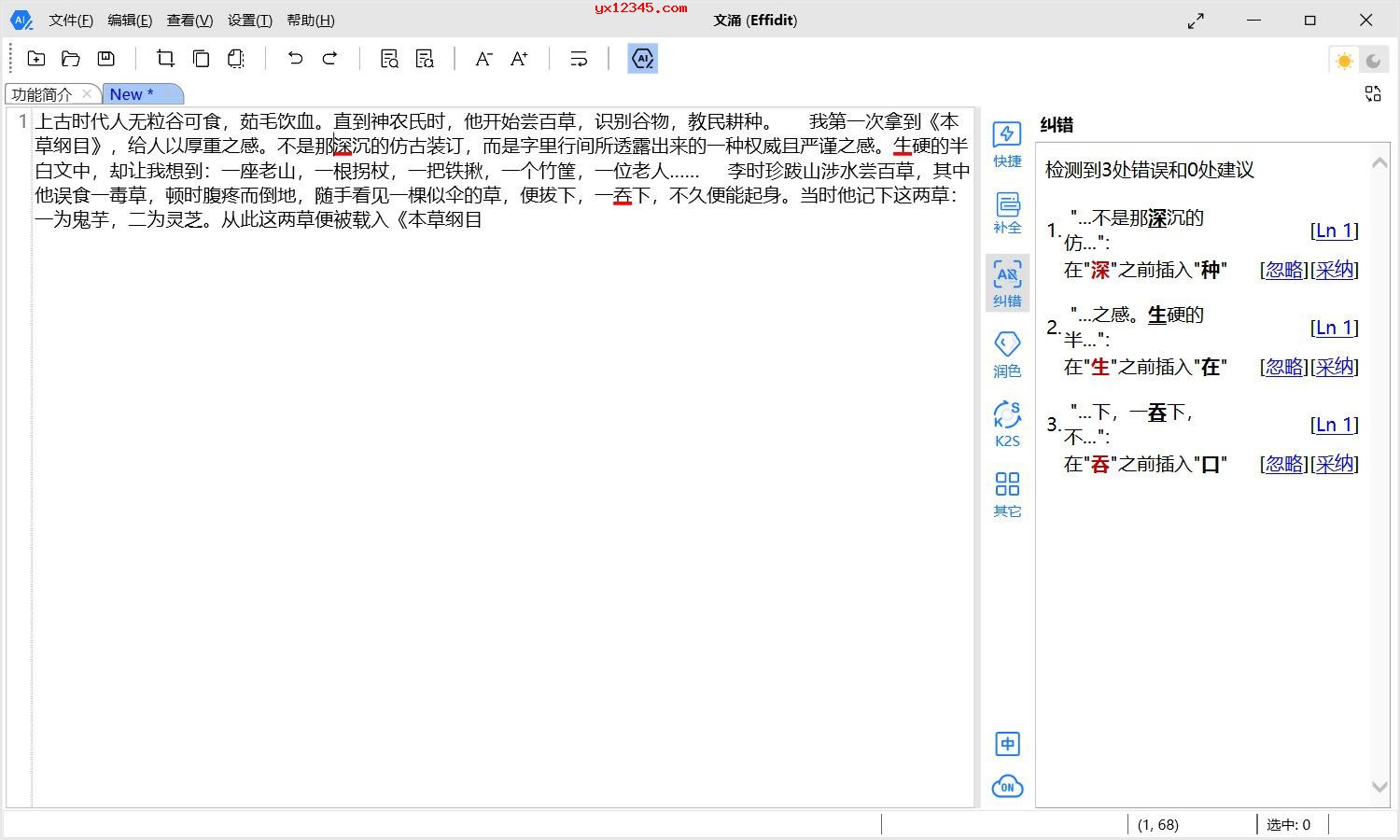The width and height of the screenshot is (1400, 840).
Task: Open the 设置(T) menu
Action: point(249,20)
